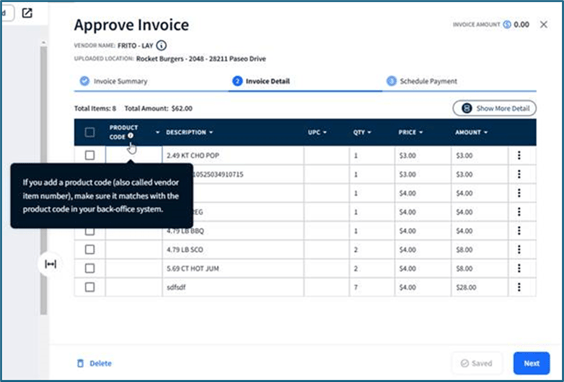Click the Delete link
Screen dimensions: 564x382
(100, 363)
